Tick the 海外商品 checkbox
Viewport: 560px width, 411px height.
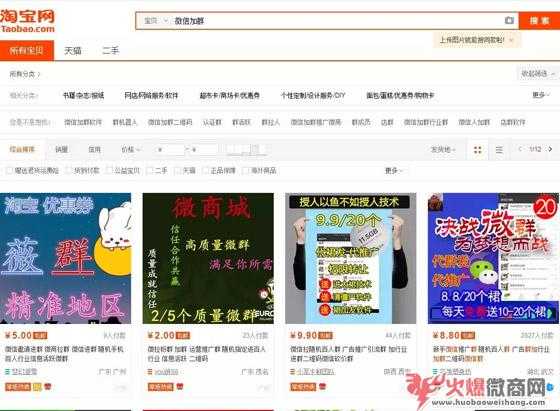[x=246, y=171]
